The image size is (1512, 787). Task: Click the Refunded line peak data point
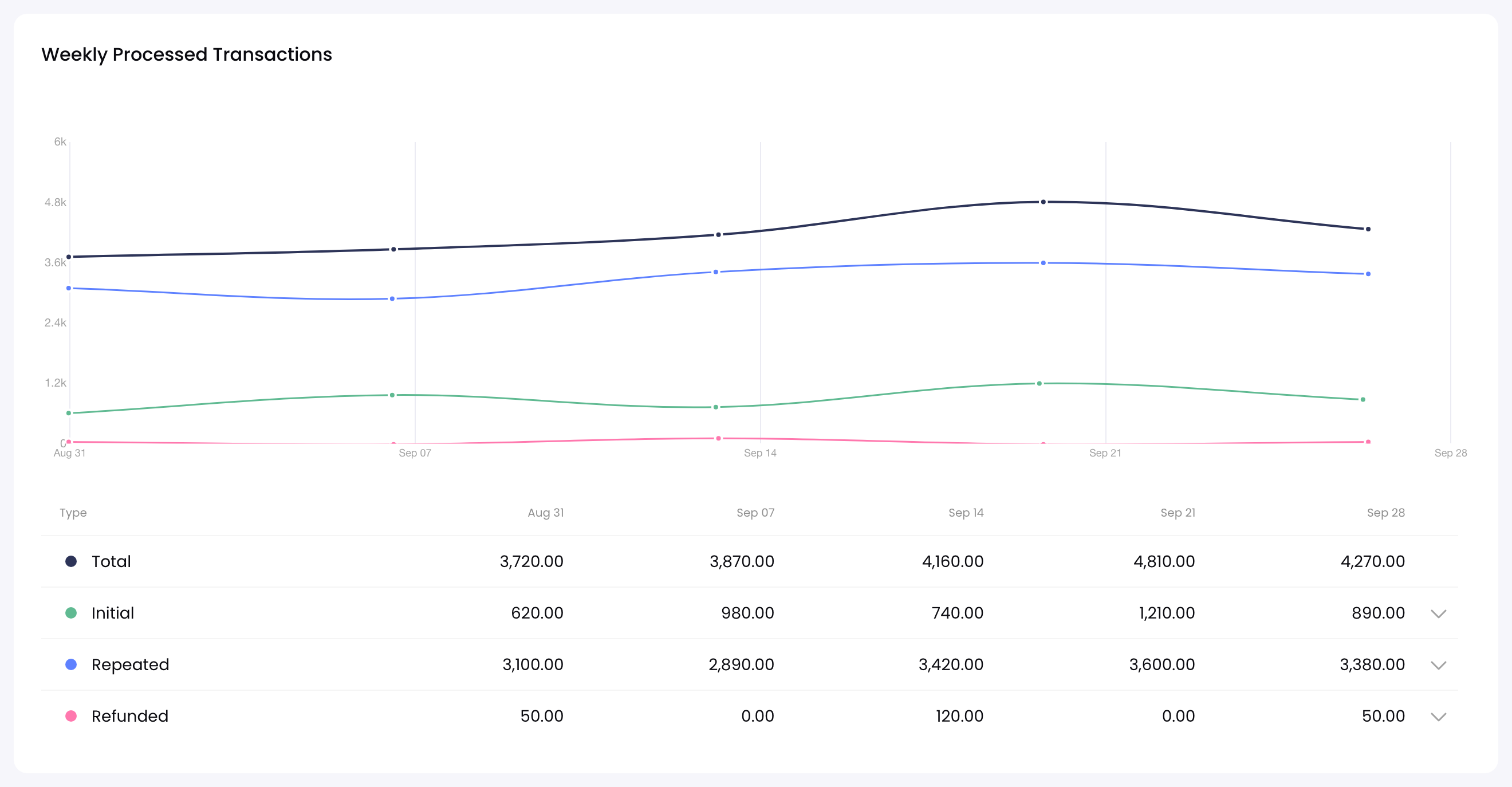(718, 438)
